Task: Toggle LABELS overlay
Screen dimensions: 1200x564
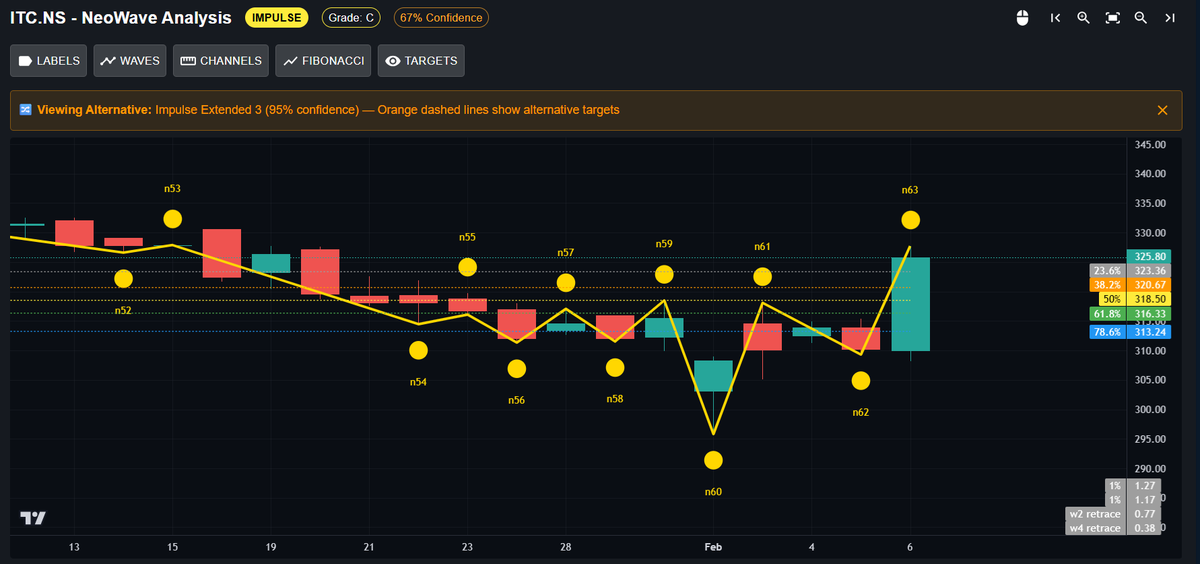Action: point(49,61)
